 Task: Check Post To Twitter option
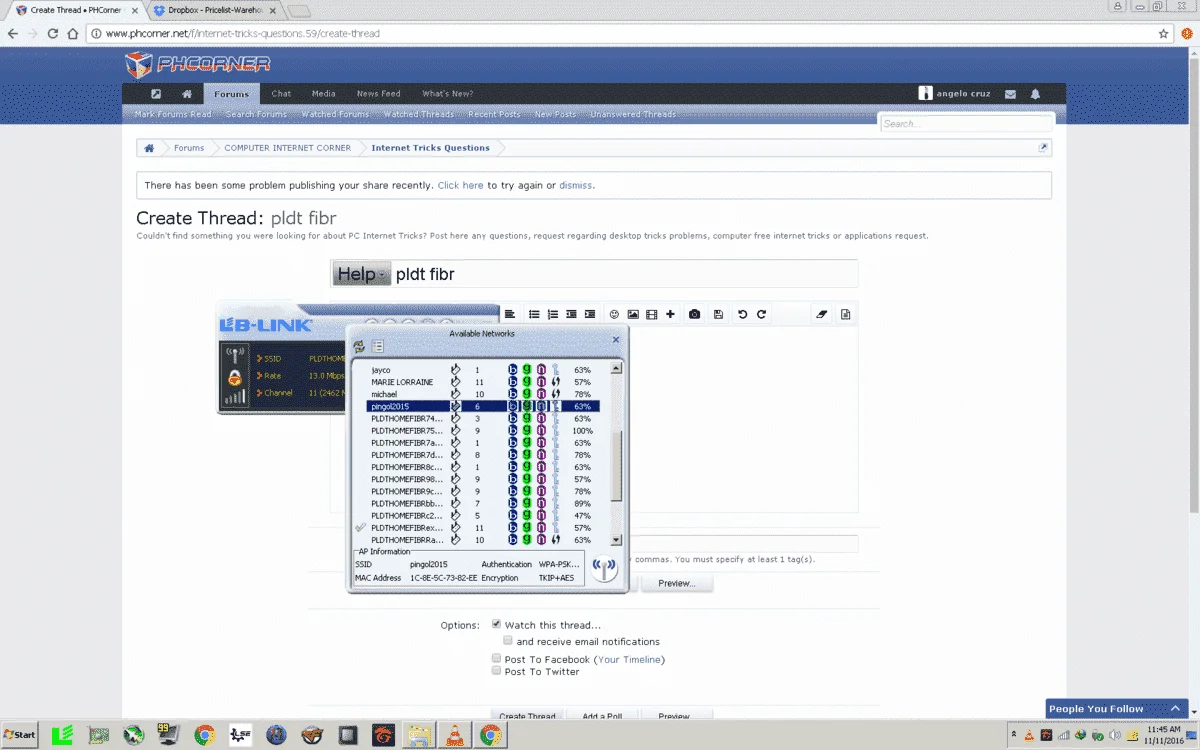point(496,671)
